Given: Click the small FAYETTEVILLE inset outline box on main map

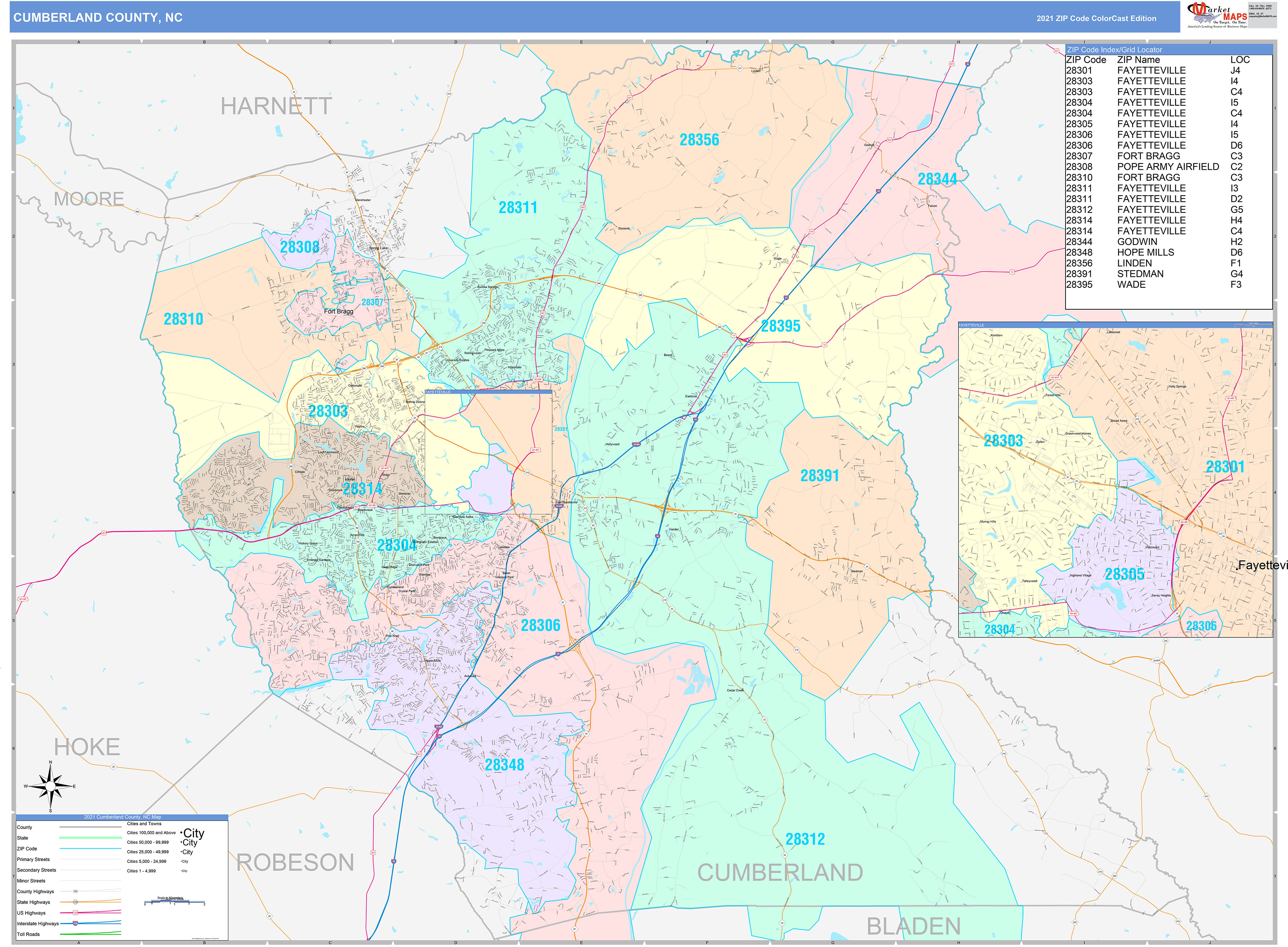Looking at the screenshot, I should pyautogui.click(x=488, y=452).
